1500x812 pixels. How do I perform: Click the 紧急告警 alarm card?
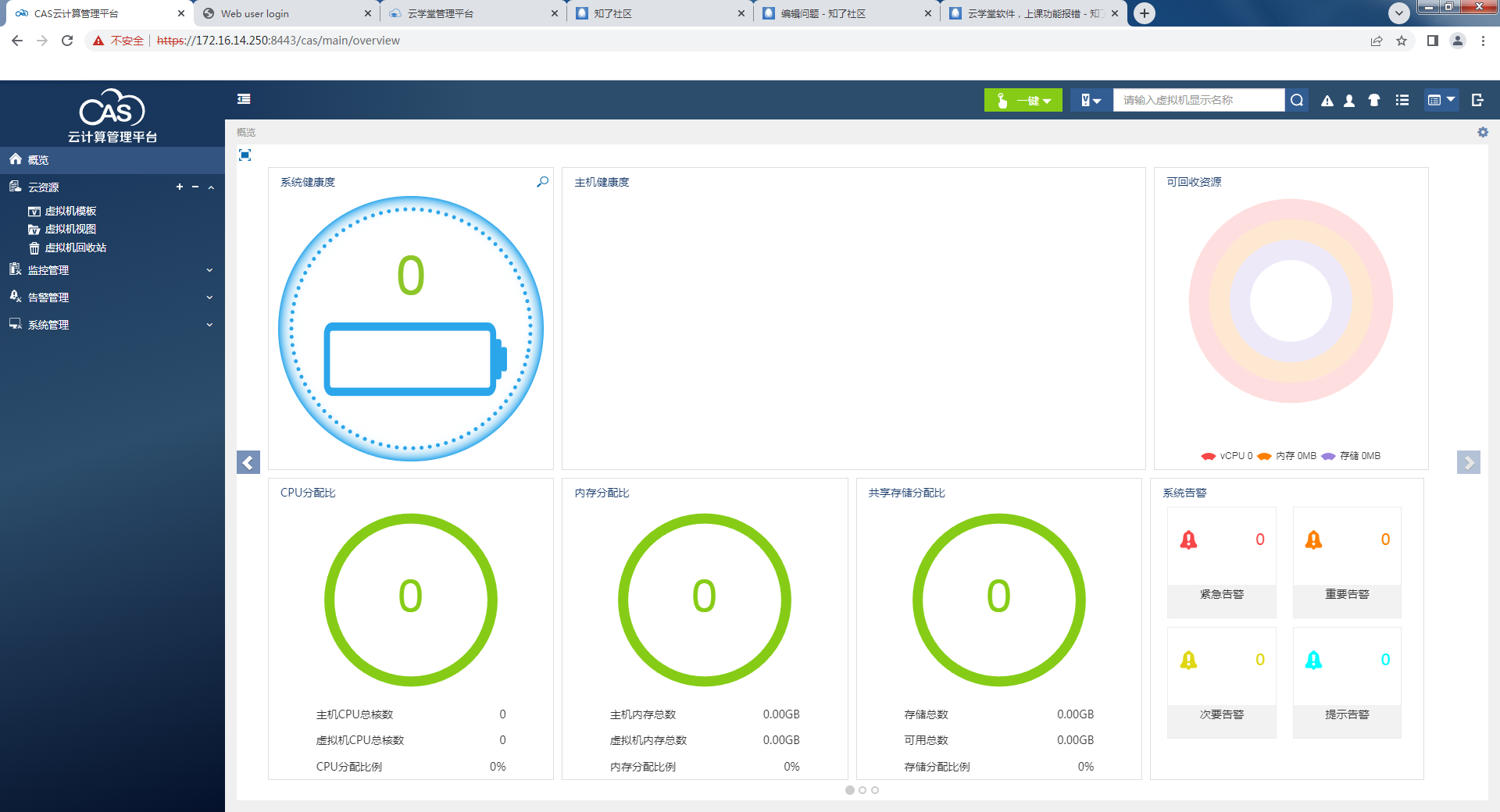pos(1221,562)
